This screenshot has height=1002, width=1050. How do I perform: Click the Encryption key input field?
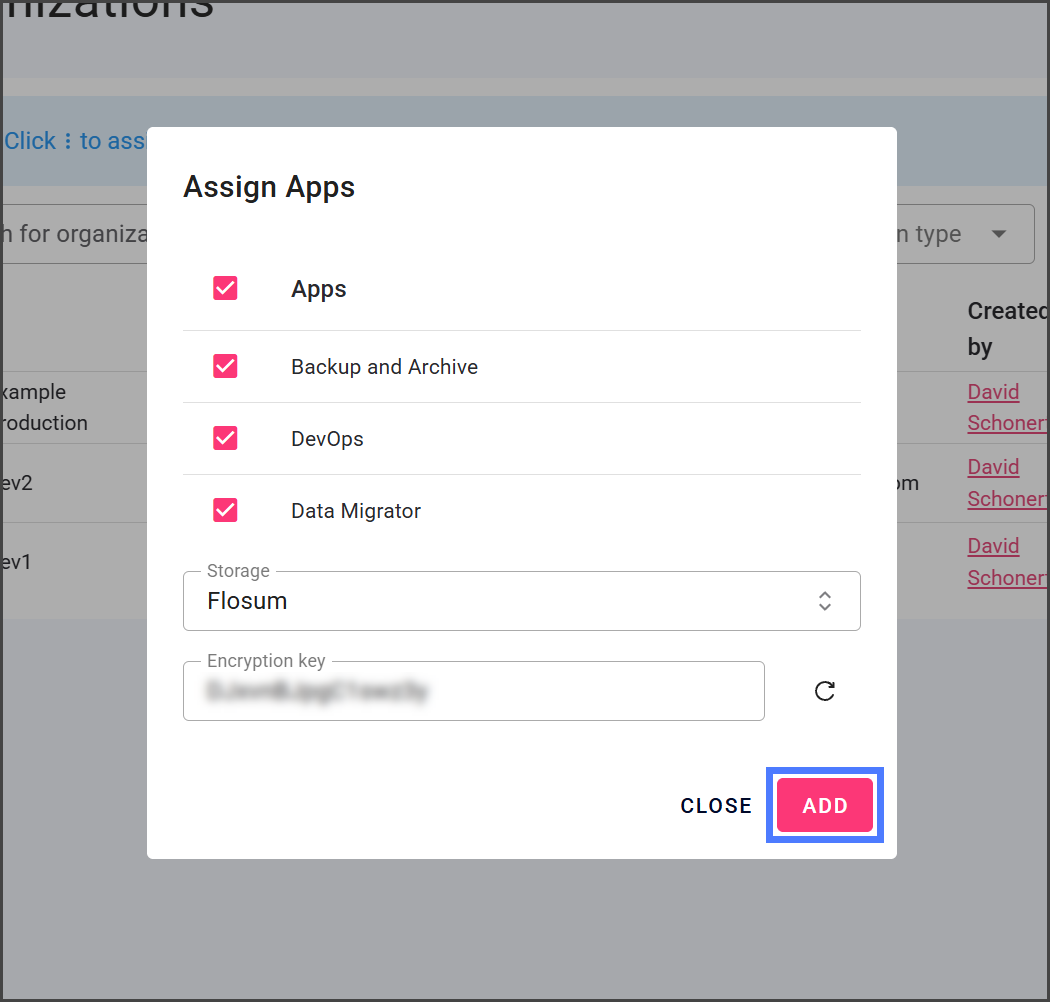pos(473,691)
